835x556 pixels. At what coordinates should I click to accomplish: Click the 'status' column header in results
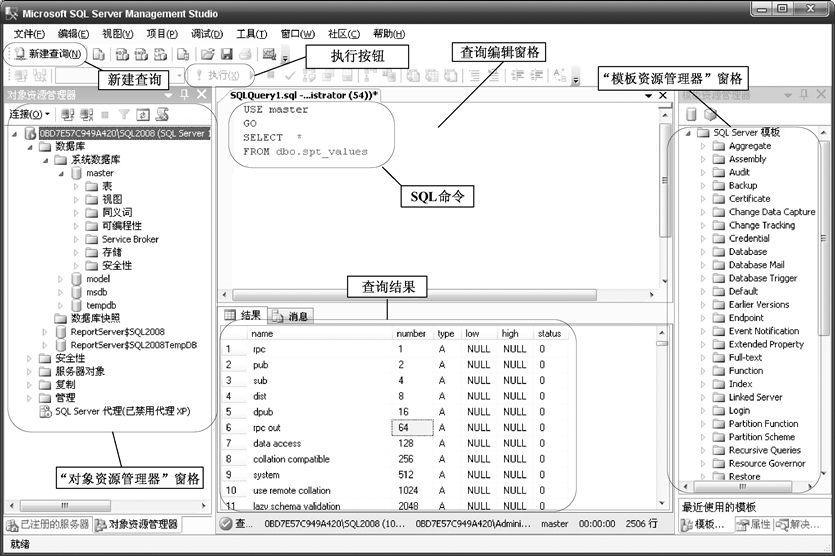click(549, 334)
